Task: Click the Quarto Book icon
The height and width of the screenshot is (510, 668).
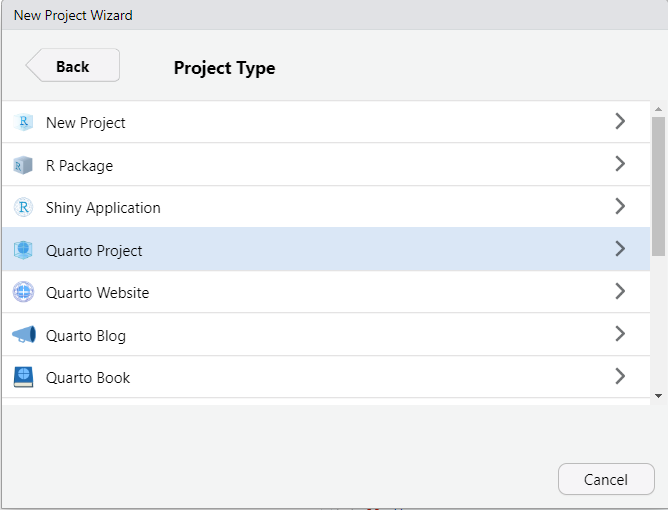Action: (23, 377)
